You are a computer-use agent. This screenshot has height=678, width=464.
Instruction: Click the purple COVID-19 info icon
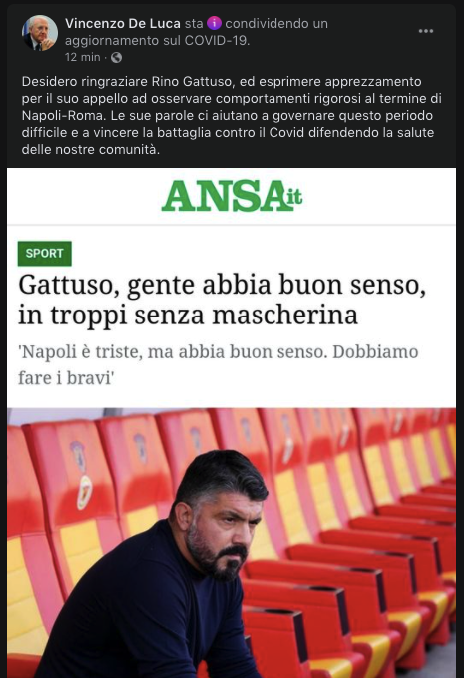pos(214,23)
